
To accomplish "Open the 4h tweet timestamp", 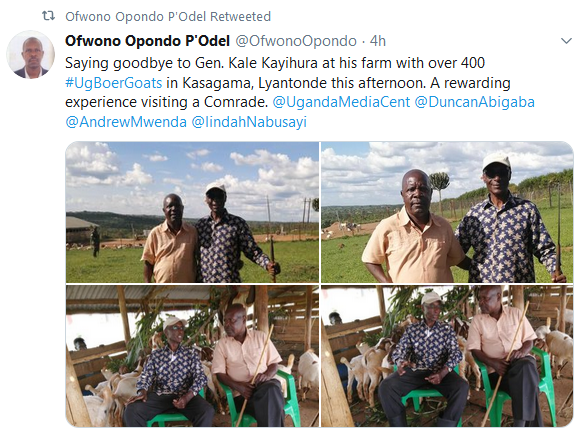I will [x=378, y=41].
